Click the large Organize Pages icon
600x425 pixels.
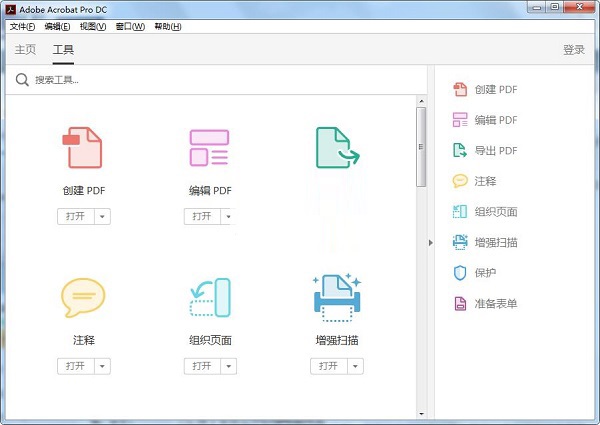tap(210, 298)
